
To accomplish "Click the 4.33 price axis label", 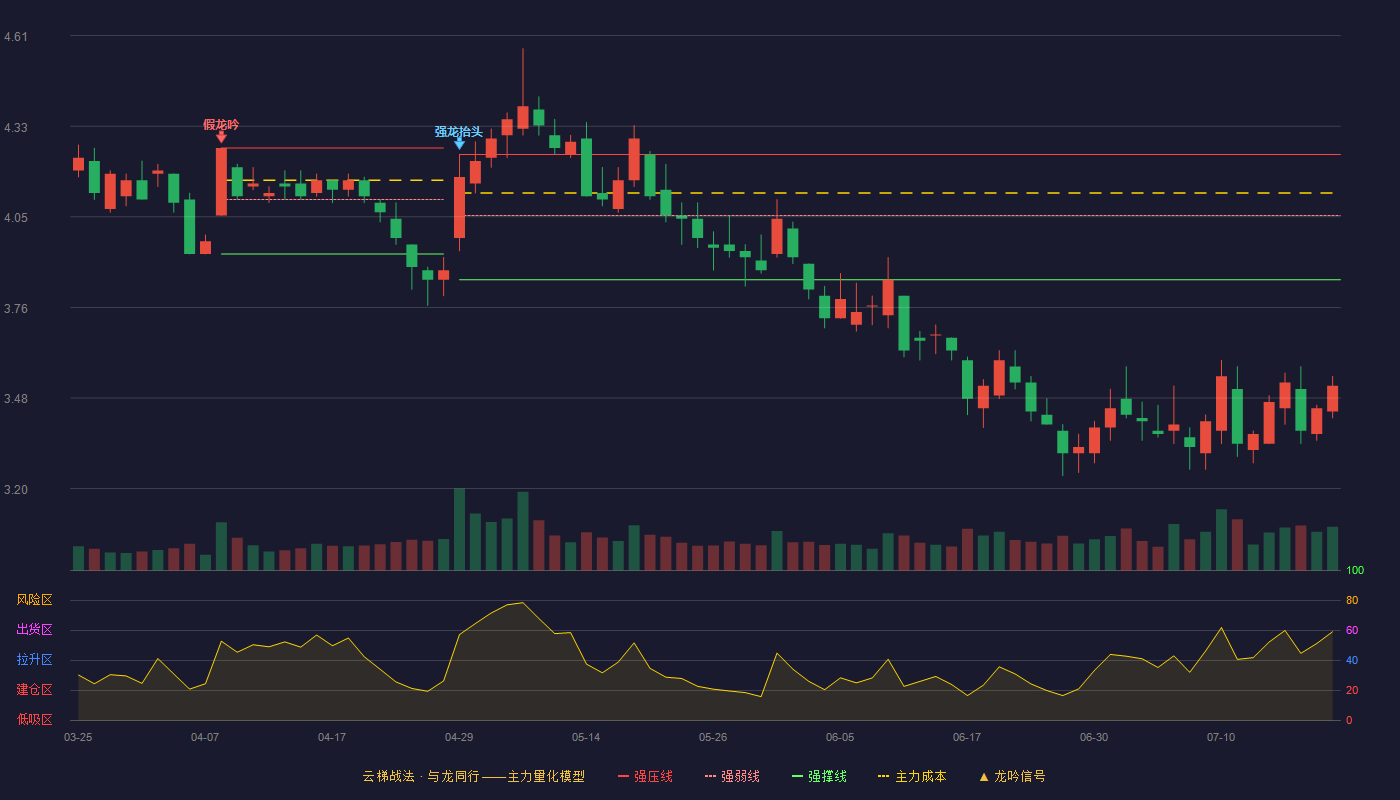I will pyautogui.click(x=16, y=128).
